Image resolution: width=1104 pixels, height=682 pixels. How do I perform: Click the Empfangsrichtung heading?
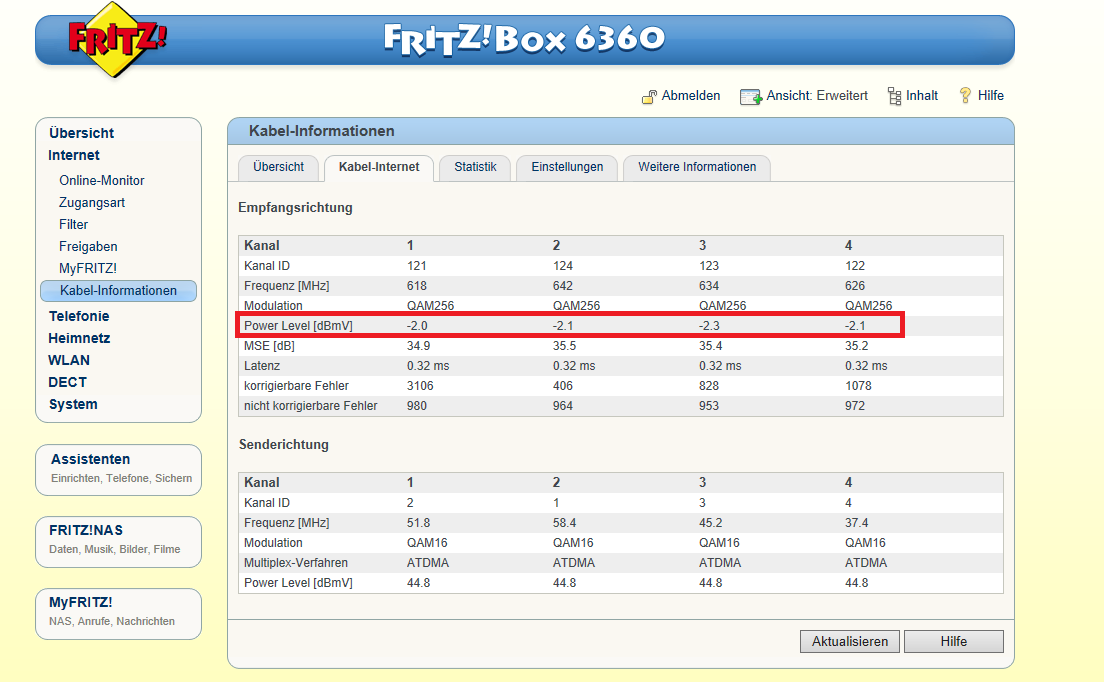coord(295,208)
